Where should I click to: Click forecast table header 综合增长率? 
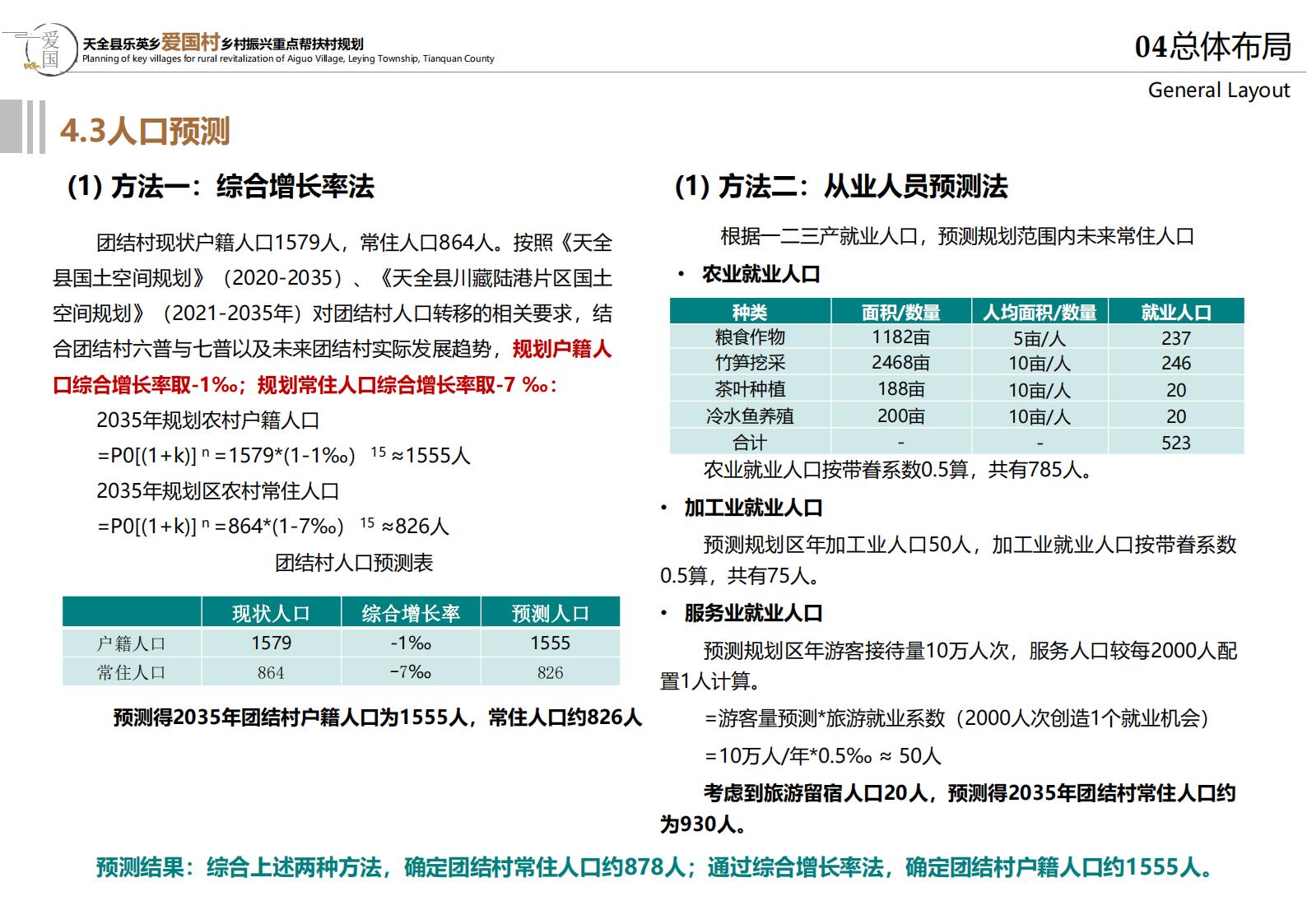[411, 613]
